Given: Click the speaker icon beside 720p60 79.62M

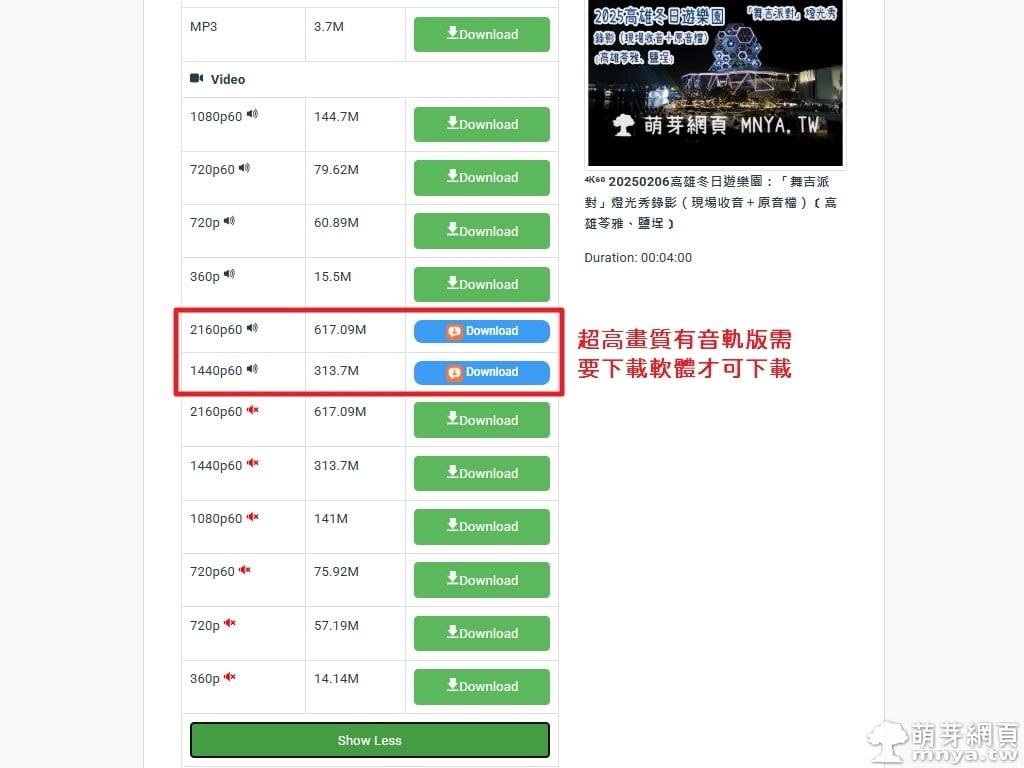Looking at the screenshot, I should click(x=244, y=168).
